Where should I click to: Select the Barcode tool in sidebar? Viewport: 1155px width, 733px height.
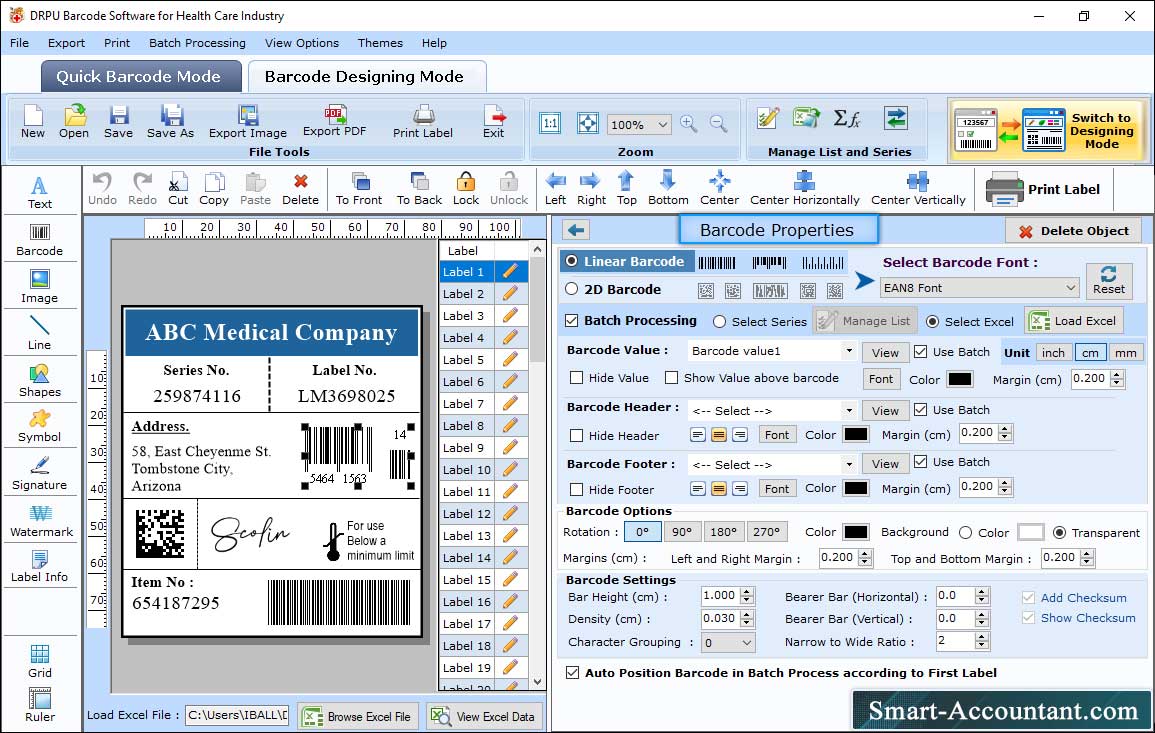coord(40,240)
